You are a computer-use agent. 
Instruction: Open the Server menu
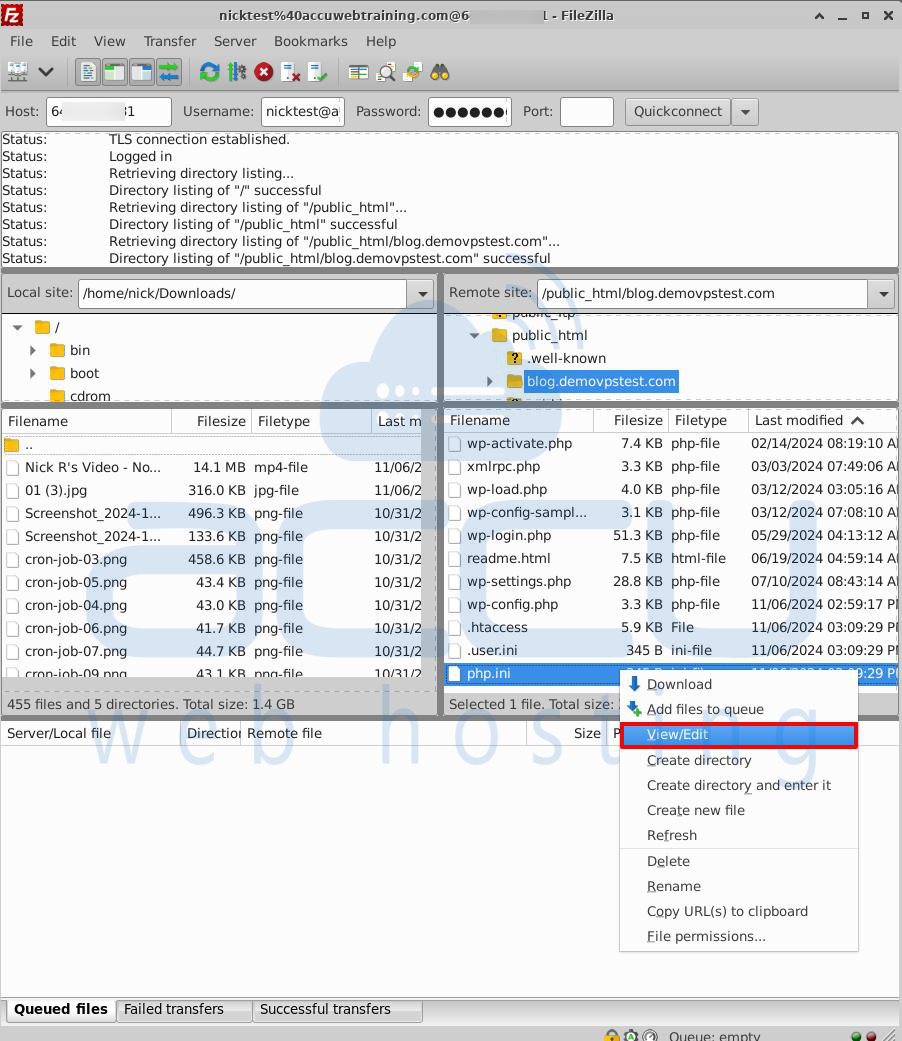[x=235, y=41]
